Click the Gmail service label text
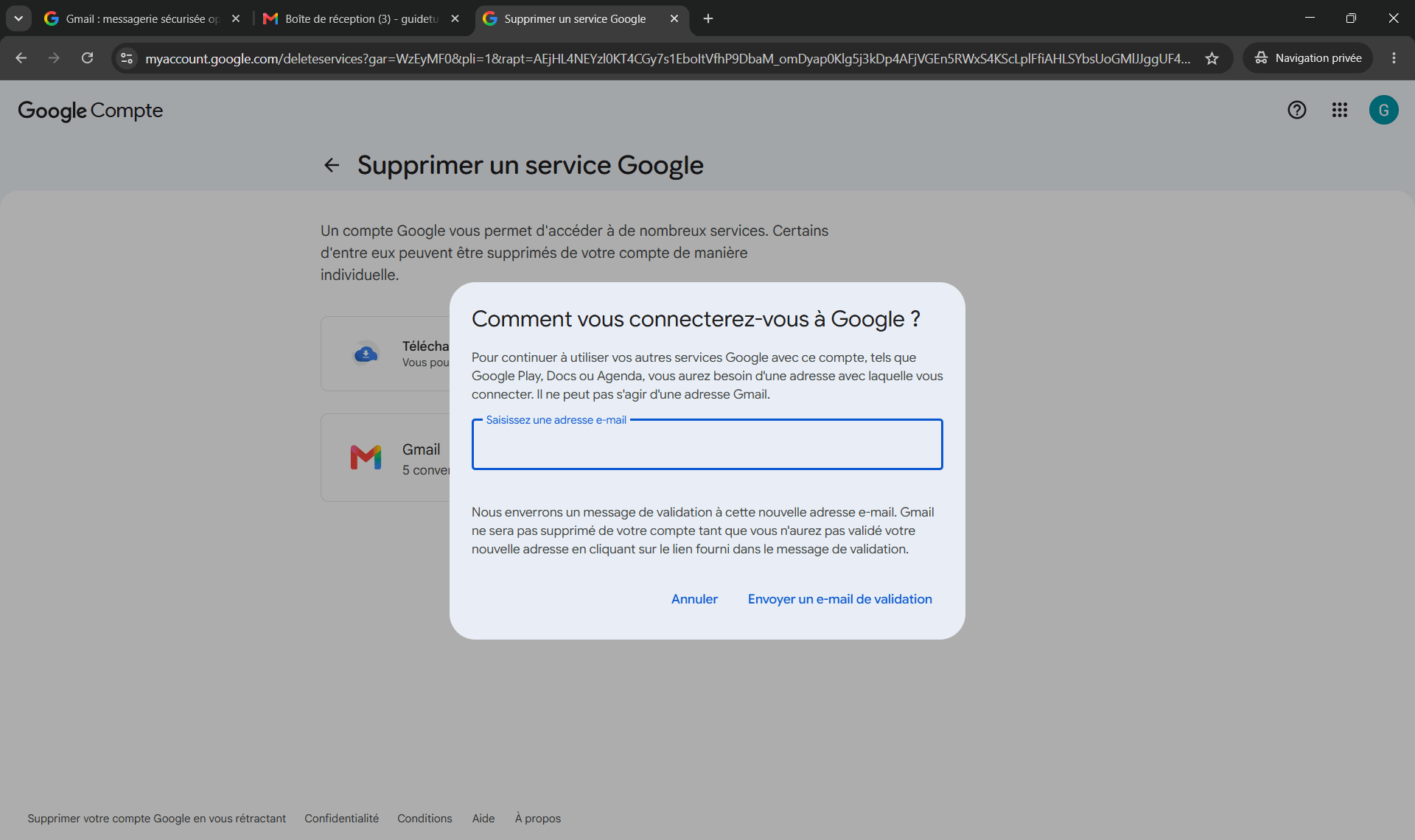This screenshot has height=840, width=1415. 421,449
